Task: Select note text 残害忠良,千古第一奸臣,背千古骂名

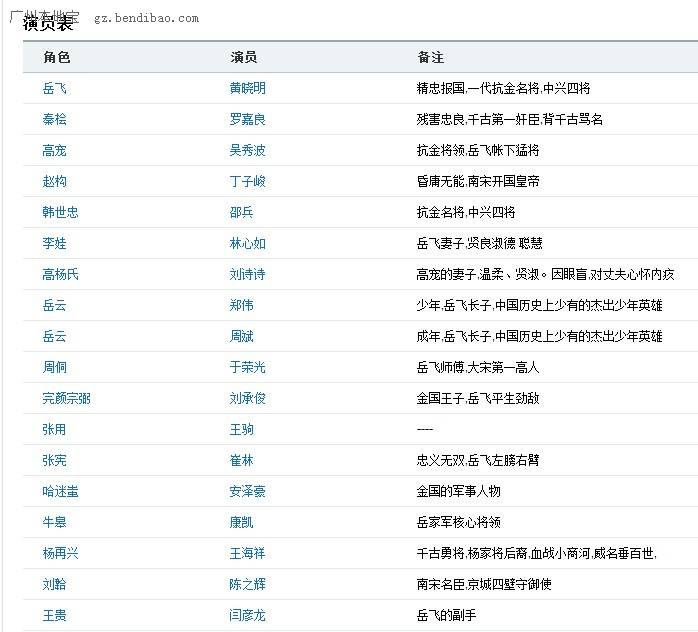Action: (x=510, y=119)
